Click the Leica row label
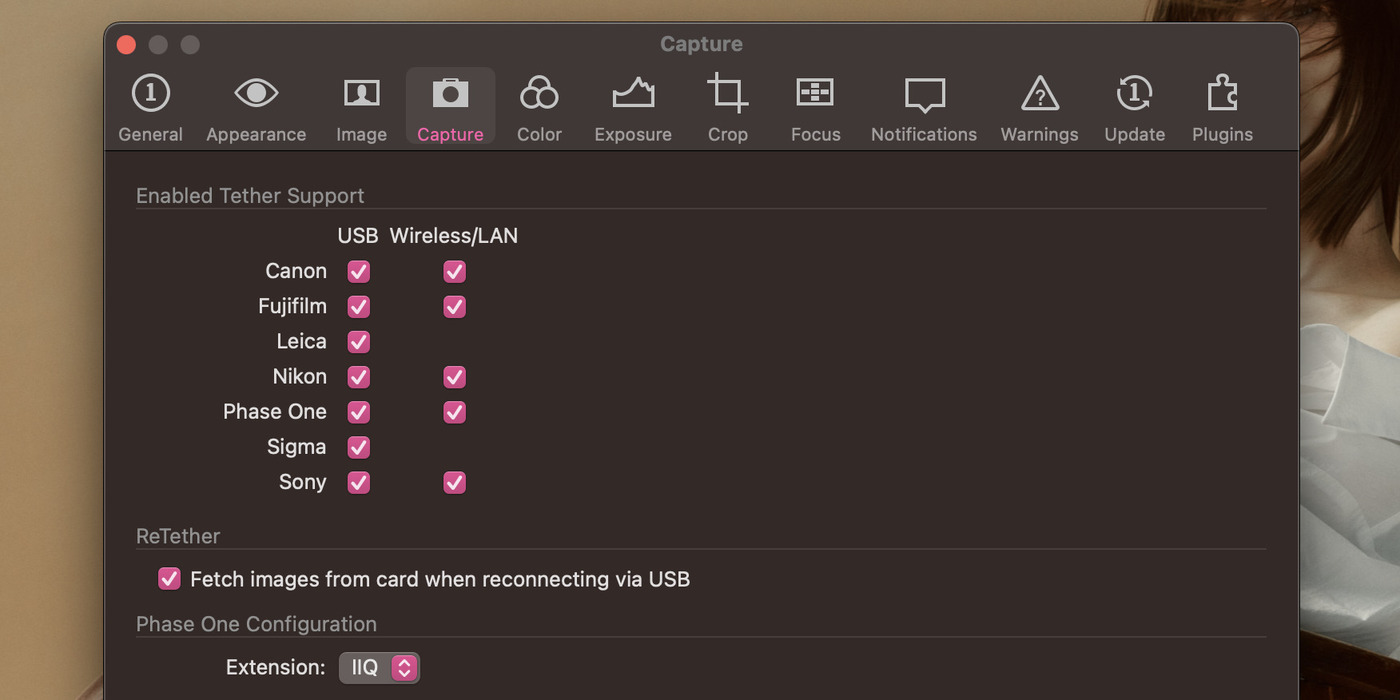The width and height of the screenshot is (1400, 700). tap(302, 341)
